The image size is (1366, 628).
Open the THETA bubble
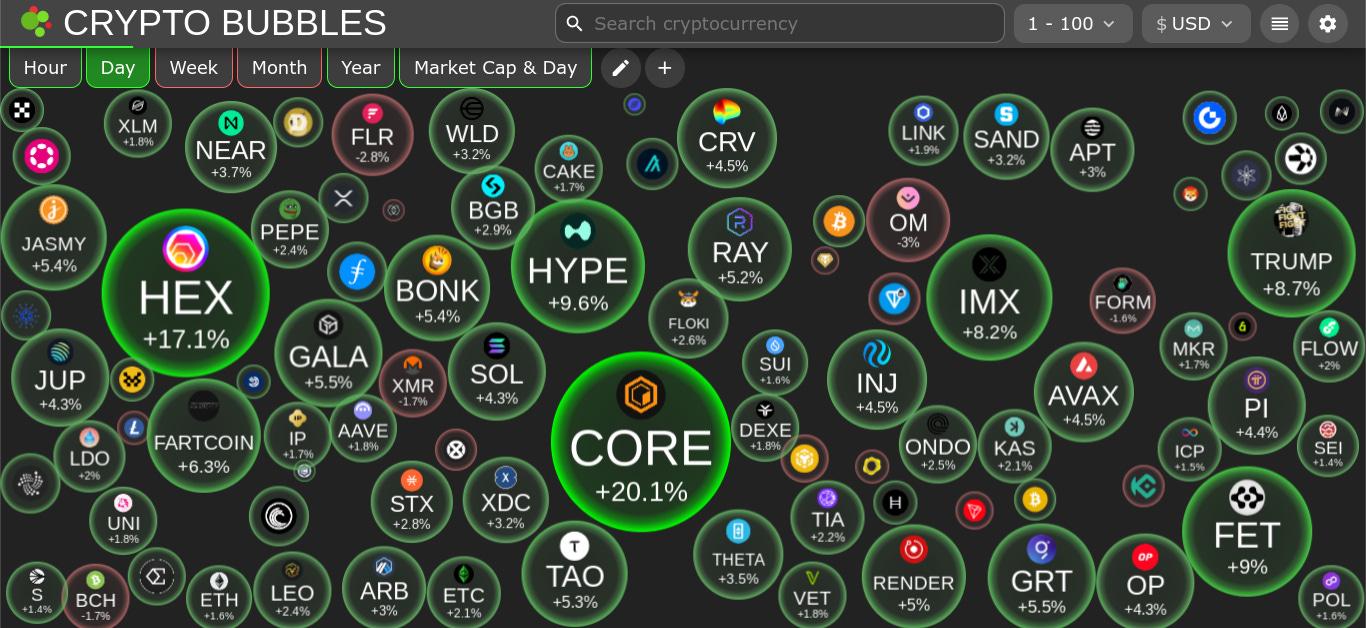(738, 554)
